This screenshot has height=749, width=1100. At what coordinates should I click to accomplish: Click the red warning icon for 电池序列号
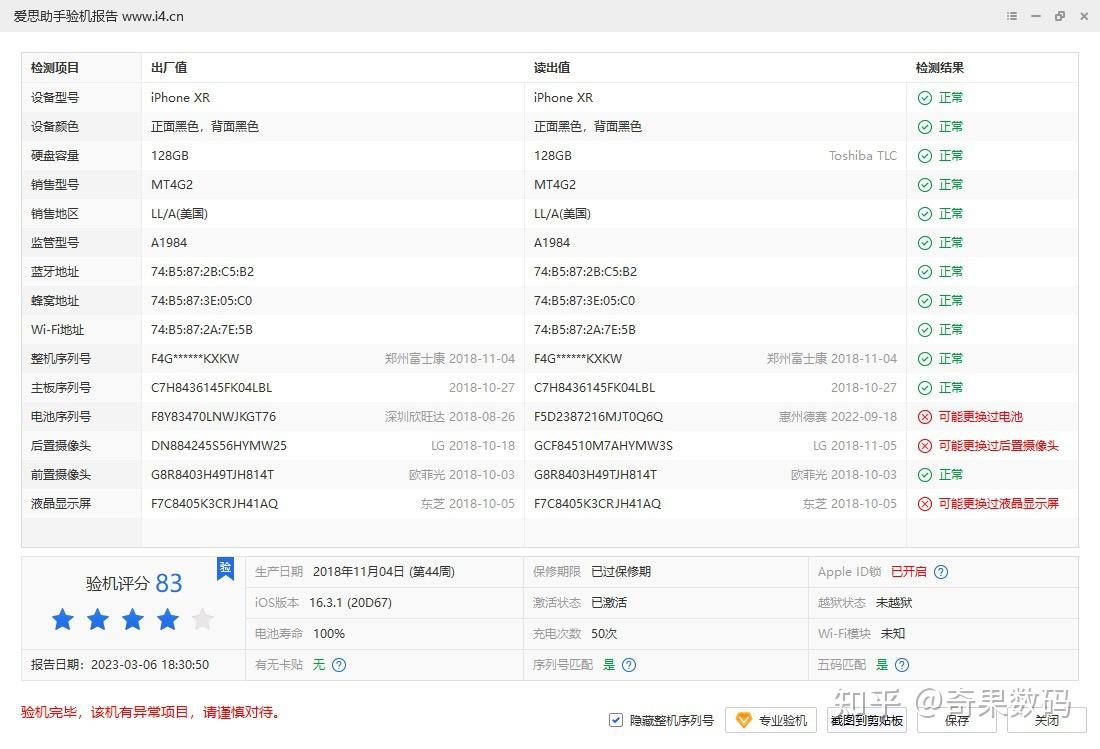tap(925, 417)
